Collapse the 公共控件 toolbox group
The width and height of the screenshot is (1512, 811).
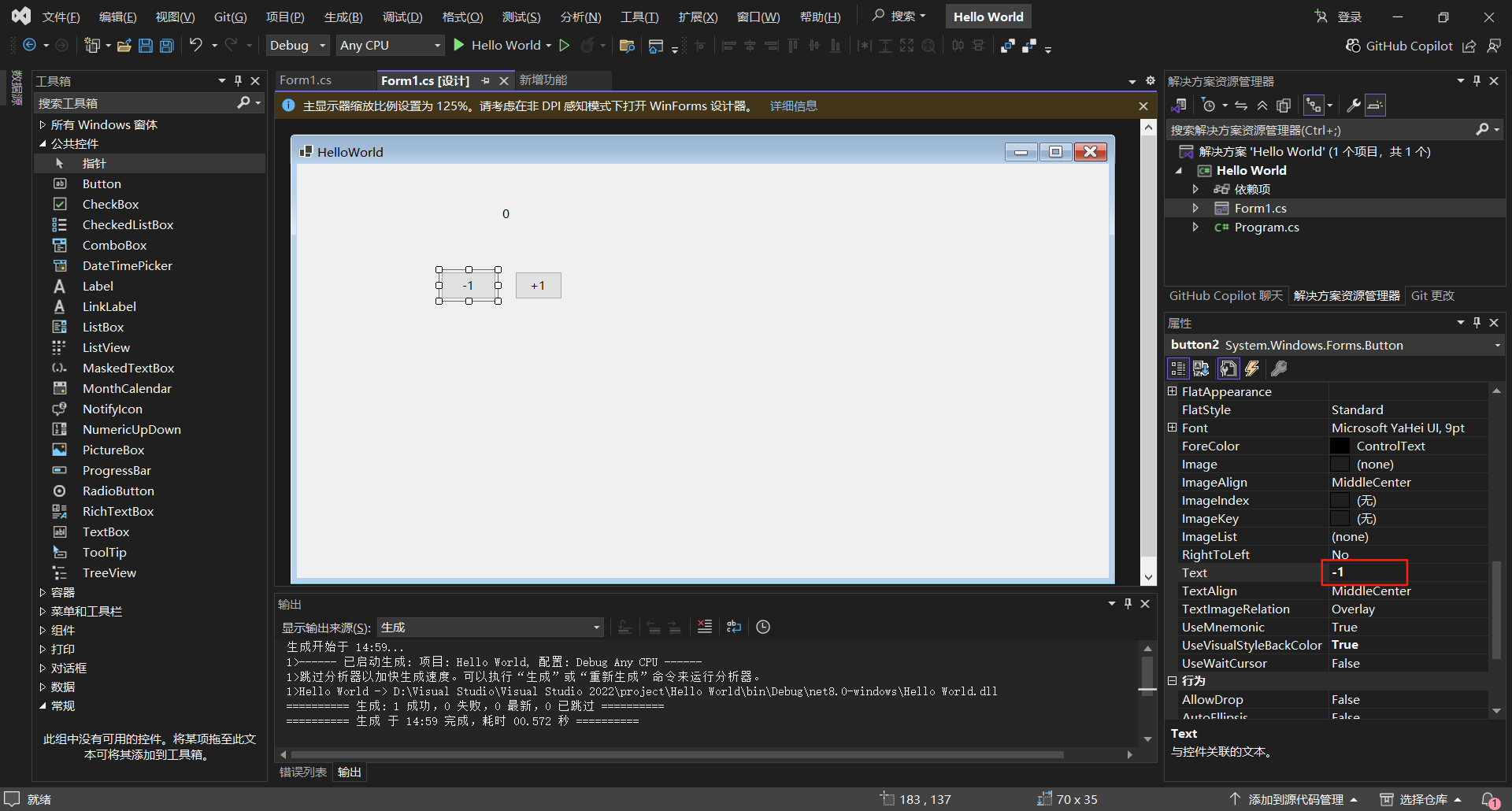(43, 144)
